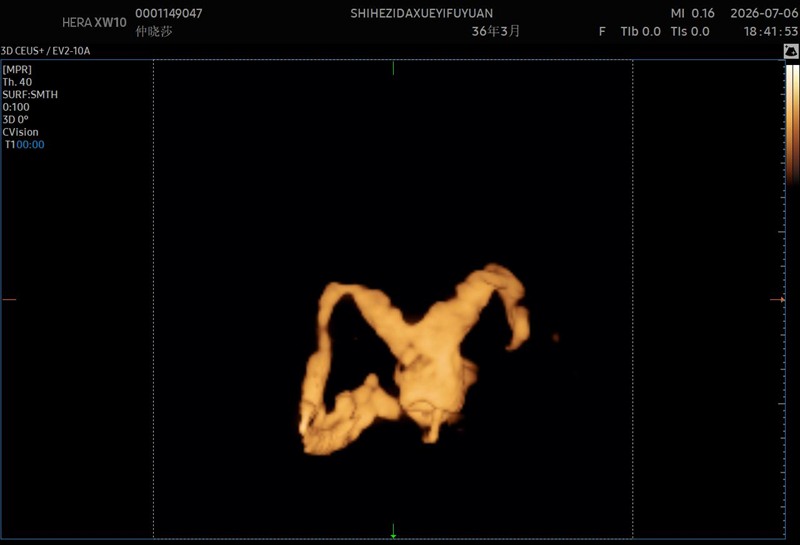Click the HERA XW10 system name
Screen dimensions: 800x545
(x=94, y=22)
